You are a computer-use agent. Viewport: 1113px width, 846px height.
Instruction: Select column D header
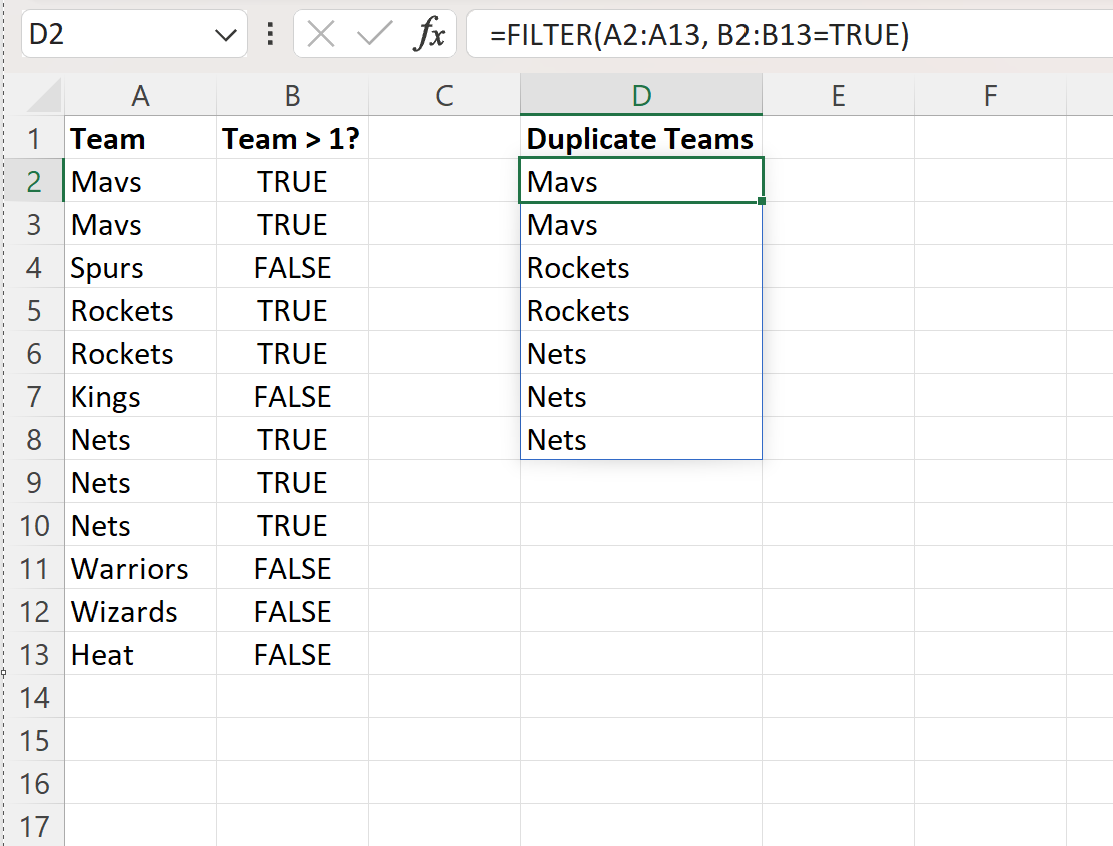coord(642,95)
